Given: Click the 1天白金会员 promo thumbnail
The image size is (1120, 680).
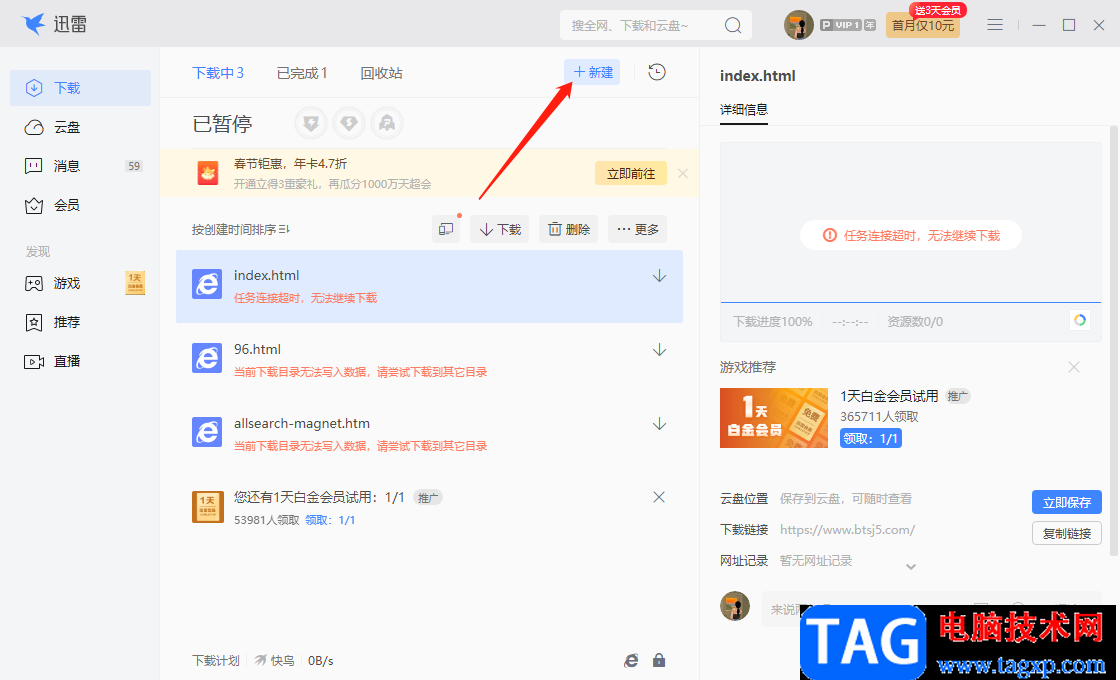Looking at the screenshot, I should [x=774, y=418].
